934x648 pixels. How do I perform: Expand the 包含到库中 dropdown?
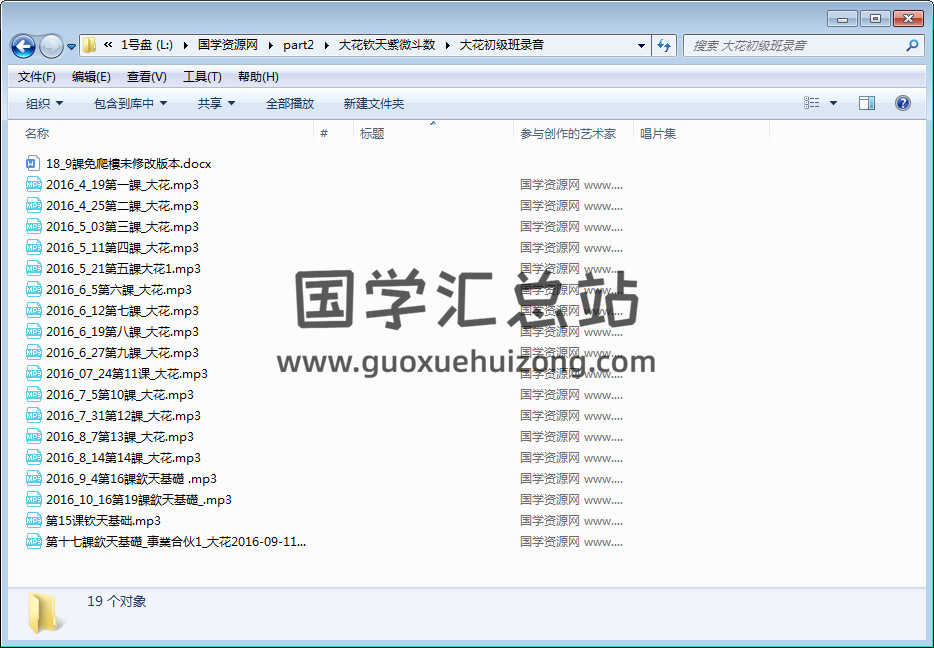click(130, 104)
